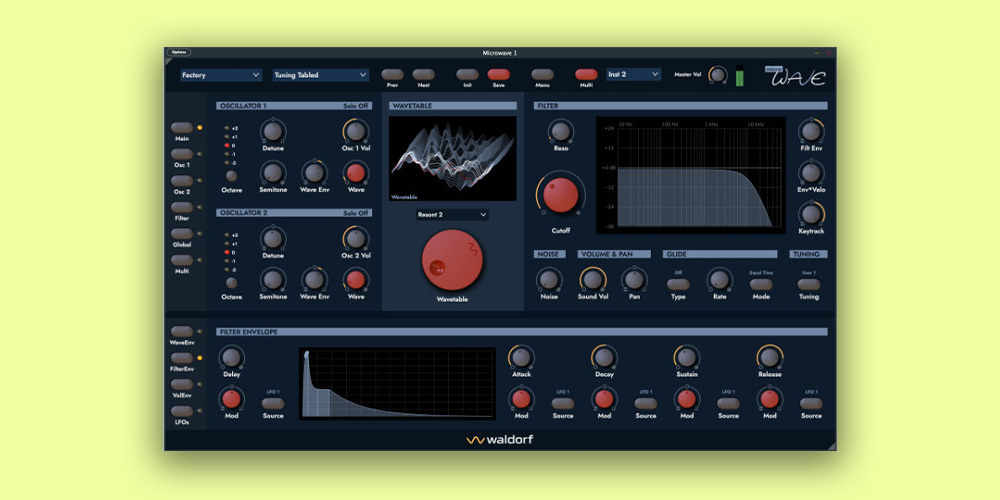1000x500 pixels.
Task: Click the Release knob
Action: 770,357
